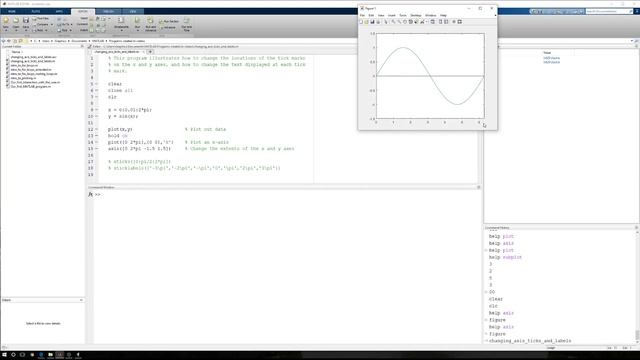640x360 pixels.
Task: Click the Run Section button
Action: (169, 21)
